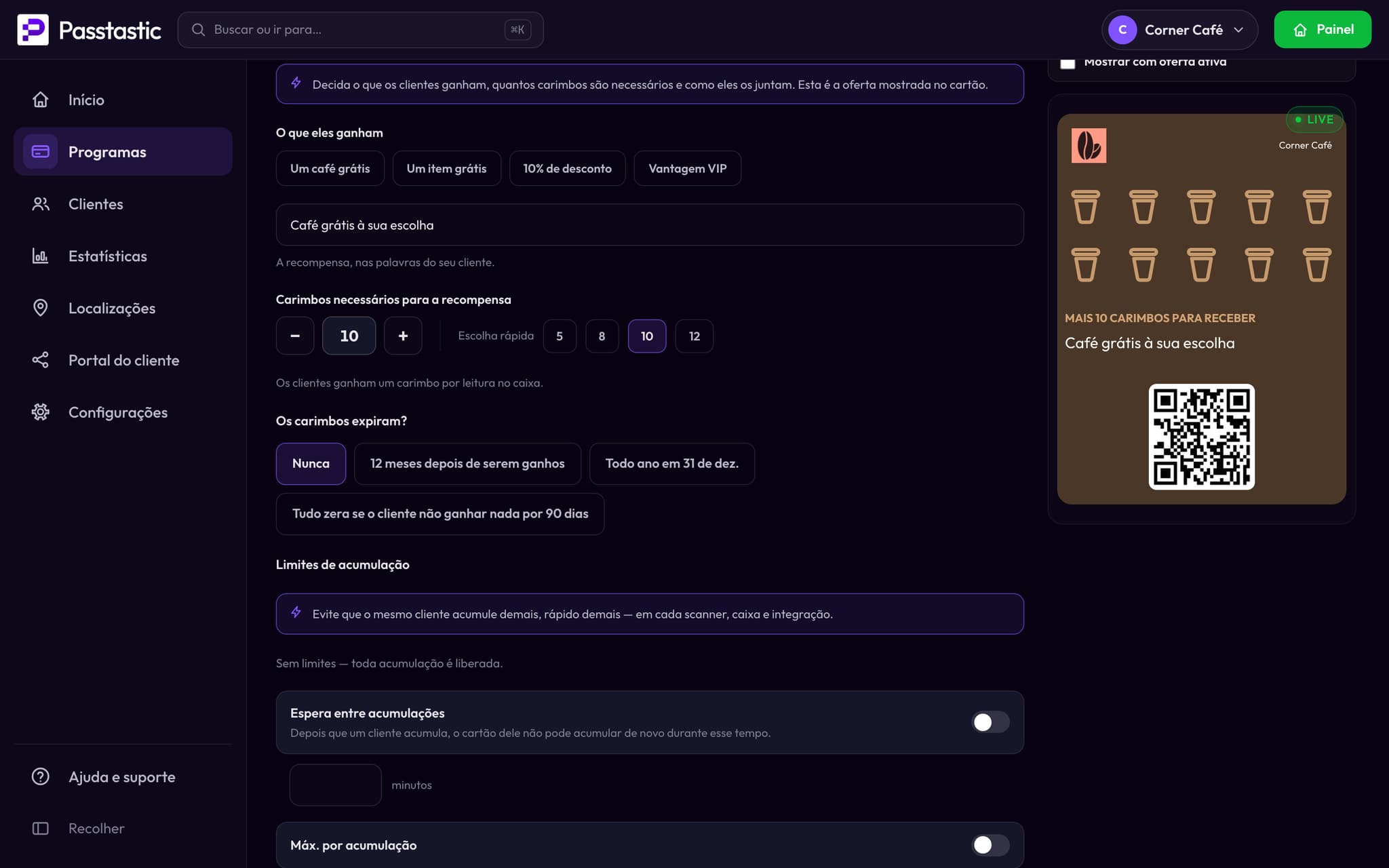Click the Passtastic logo icon

(x=33, y=30)
